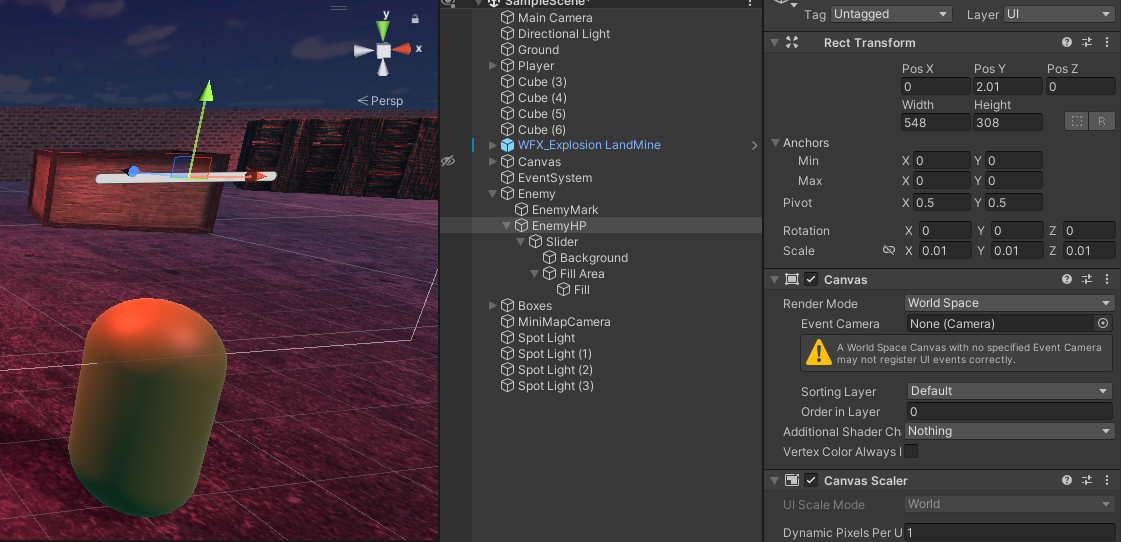This screenshot has width=1121, height=542.
Task: Collapse the Rect Transform component header
Action: 775,42
